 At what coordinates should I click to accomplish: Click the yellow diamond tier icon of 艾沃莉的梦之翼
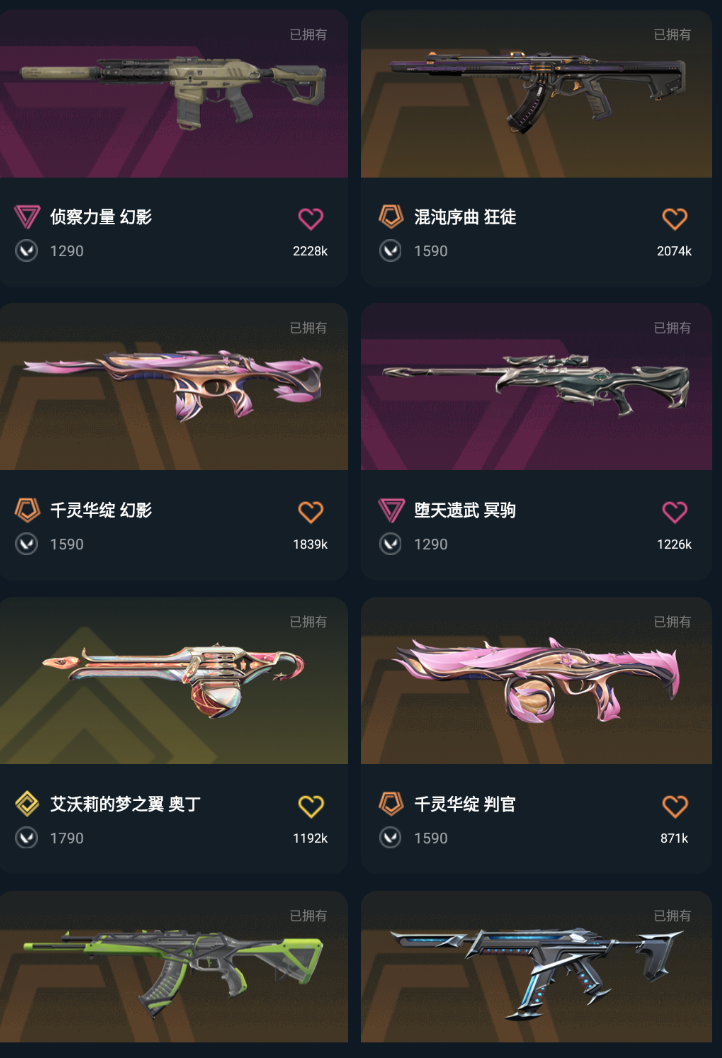click(x=27, y=804)
